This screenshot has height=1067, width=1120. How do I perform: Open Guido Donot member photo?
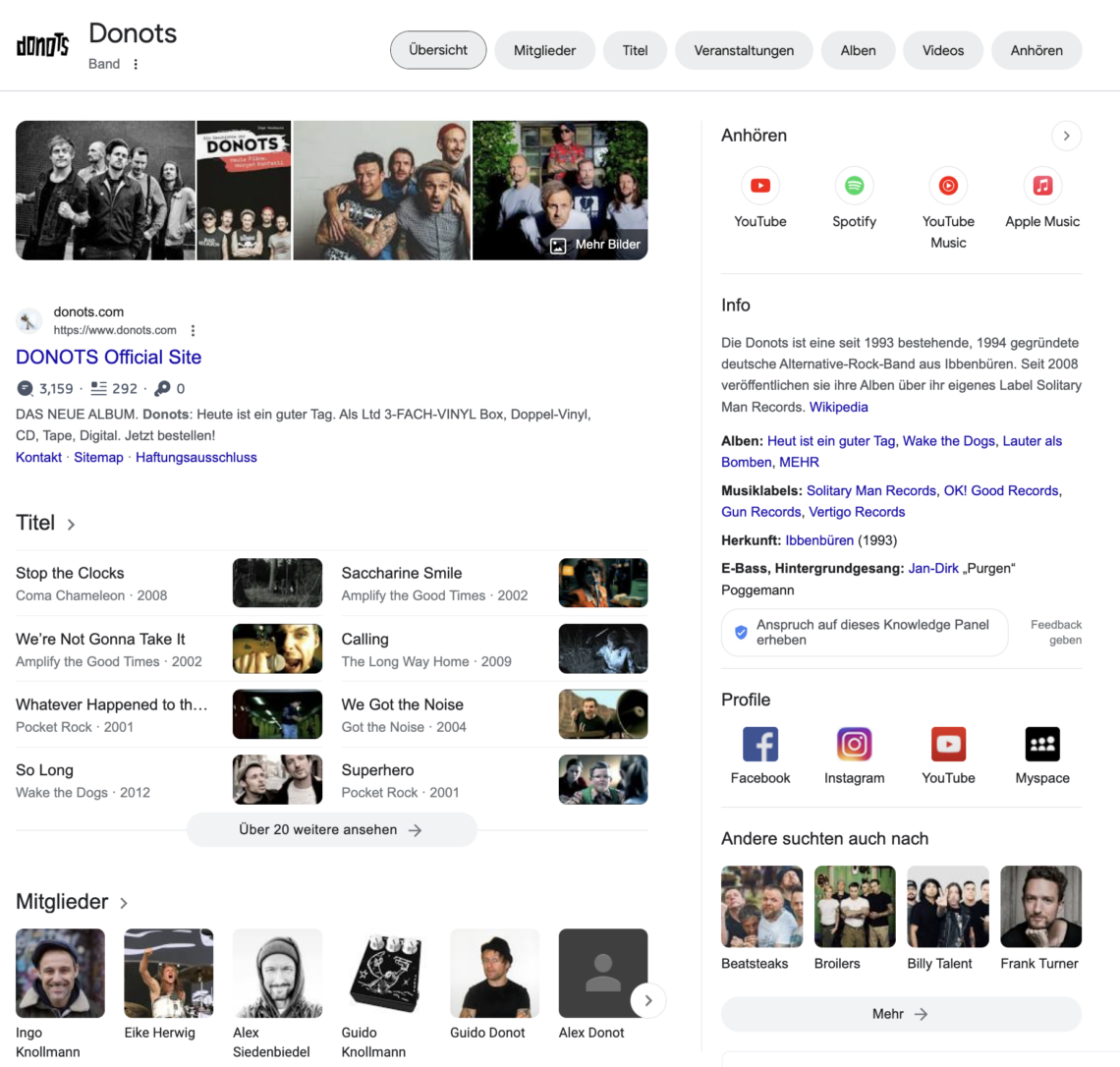494,973
